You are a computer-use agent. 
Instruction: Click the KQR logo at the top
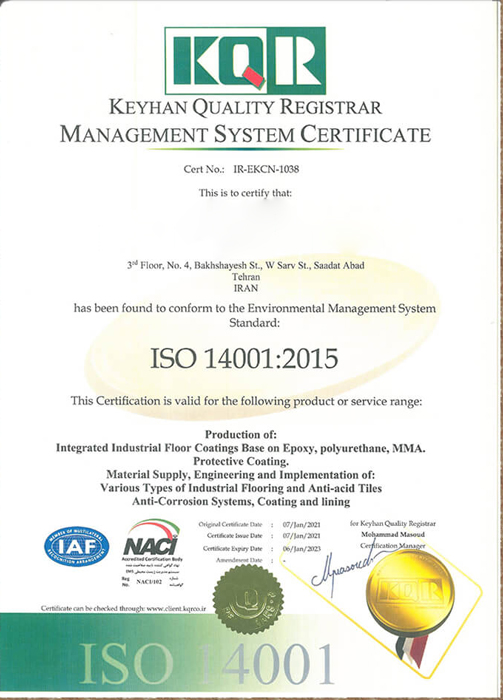(245, 60)
